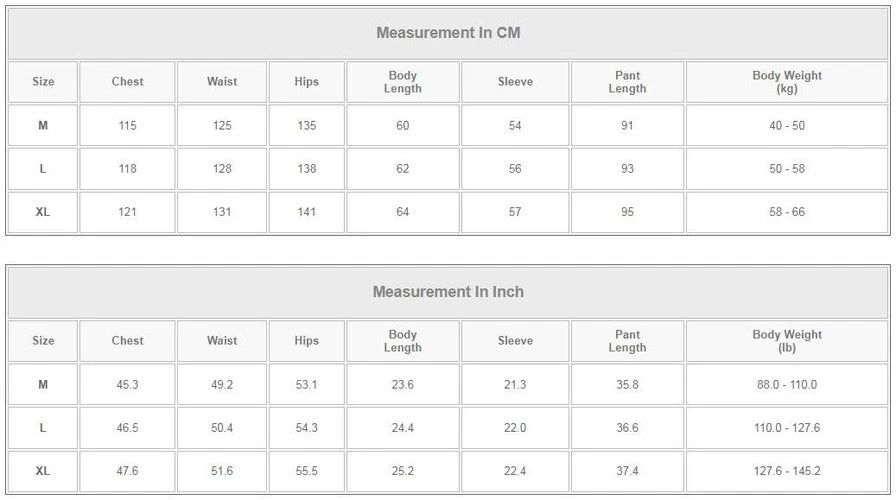Click the "Measurement In Inch" table title
Image resolution: width=896 pixels, height=500 pixels.
point(448,292)
